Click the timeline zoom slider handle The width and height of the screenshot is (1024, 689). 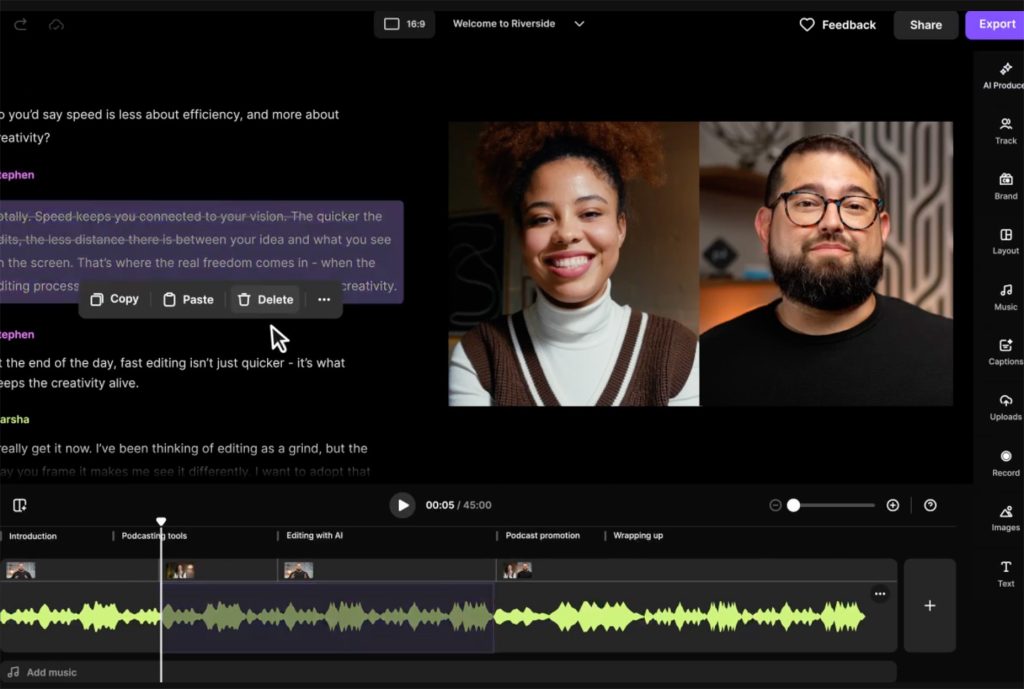click(x=793, y=506)
